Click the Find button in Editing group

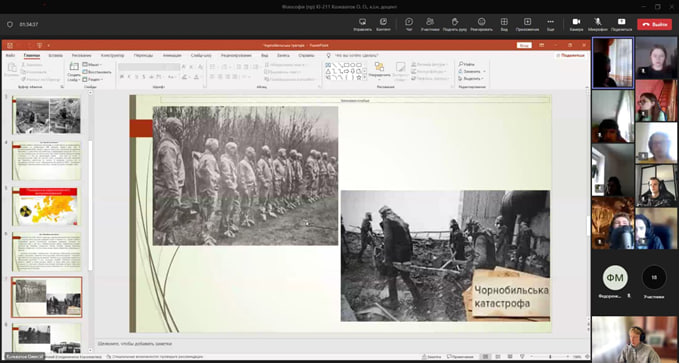[467, 64]
